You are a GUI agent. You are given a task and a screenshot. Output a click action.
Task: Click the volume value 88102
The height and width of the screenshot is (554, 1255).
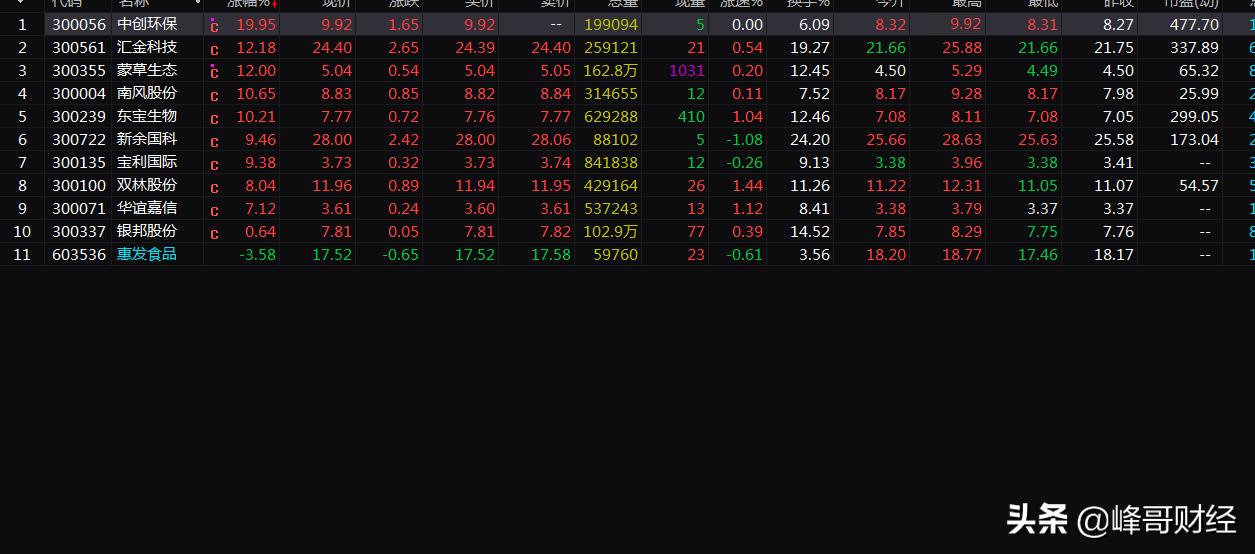point(615,139)
